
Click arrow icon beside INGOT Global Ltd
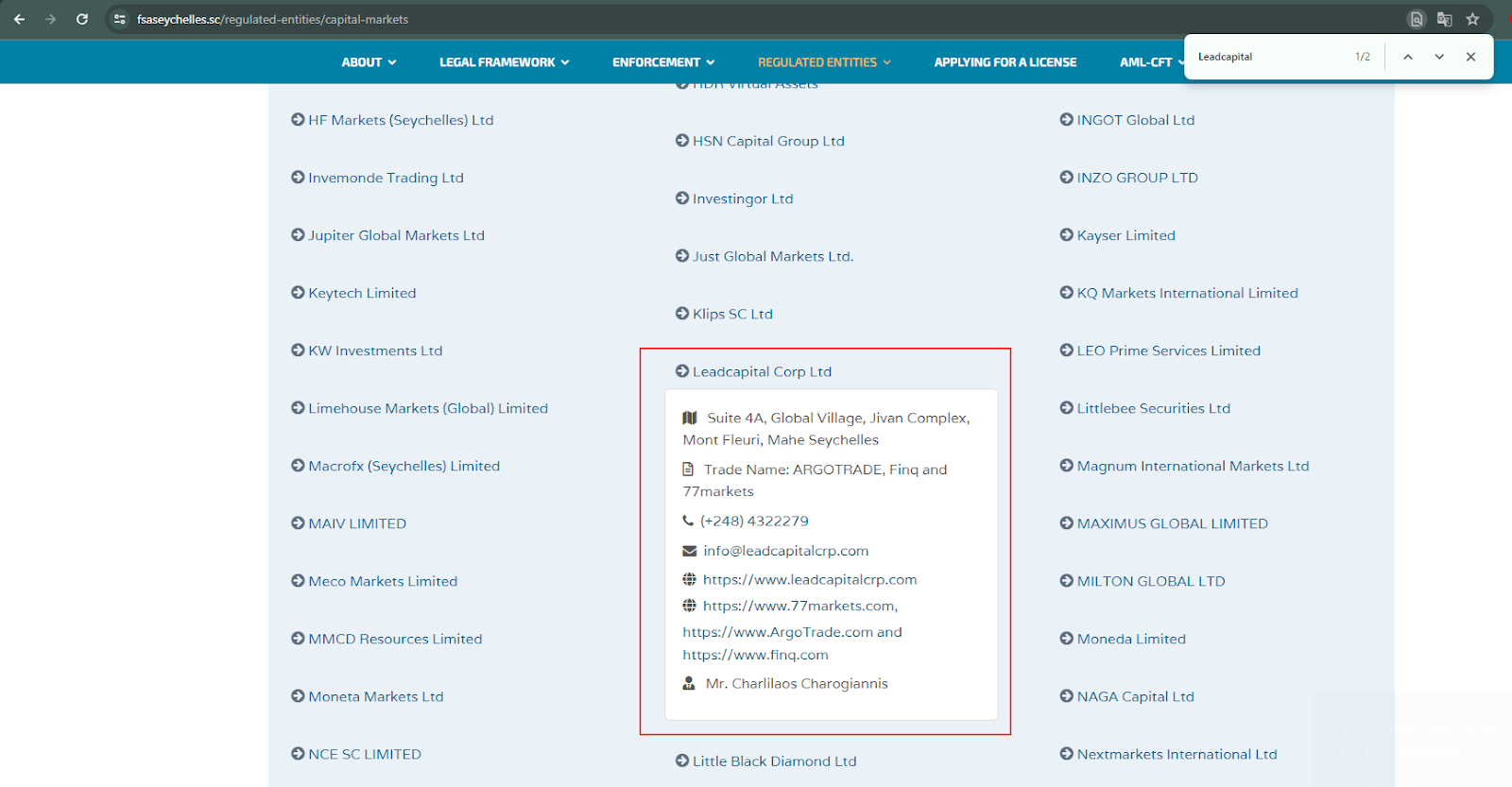coord(1067,120)
